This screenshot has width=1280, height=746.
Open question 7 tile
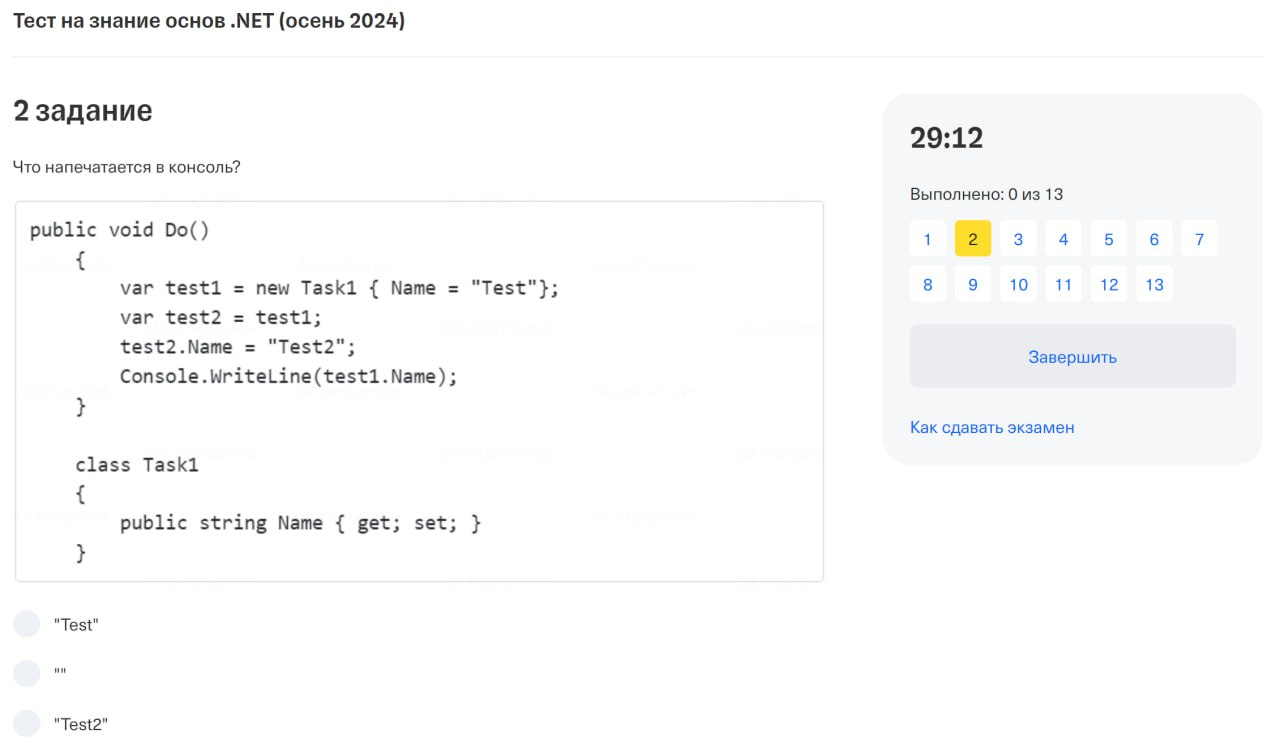pyautogui.click(x=1199, y=239)
